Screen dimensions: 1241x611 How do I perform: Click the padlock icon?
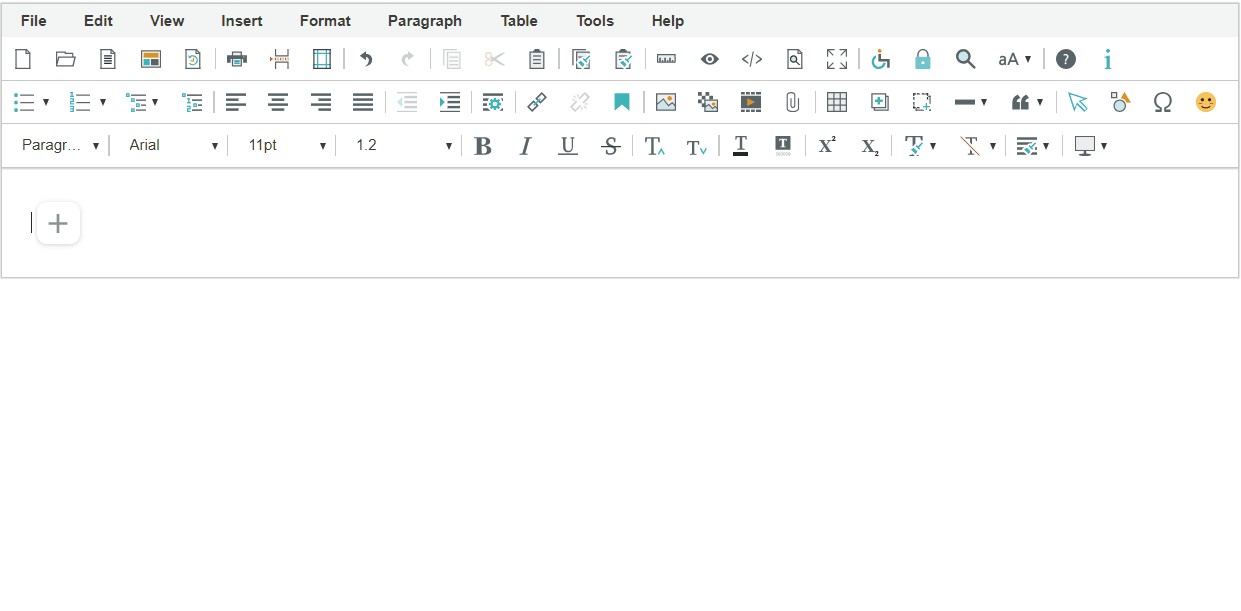(923, 59)
